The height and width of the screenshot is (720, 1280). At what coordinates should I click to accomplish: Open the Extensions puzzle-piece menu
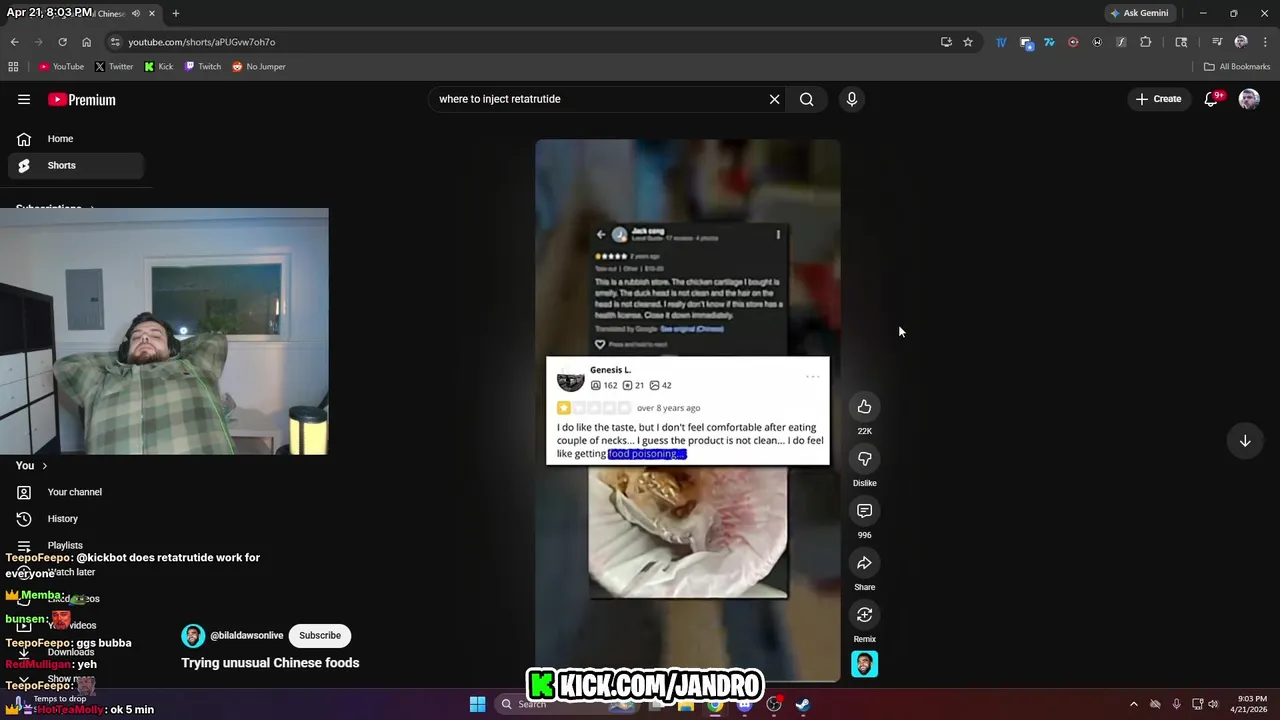[x=1146, y=42]
